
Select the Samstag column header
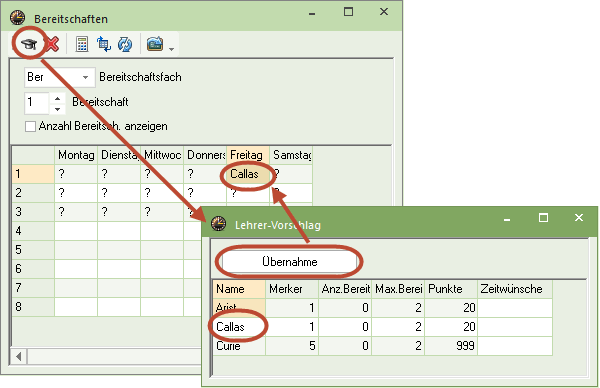coord(291,155)
